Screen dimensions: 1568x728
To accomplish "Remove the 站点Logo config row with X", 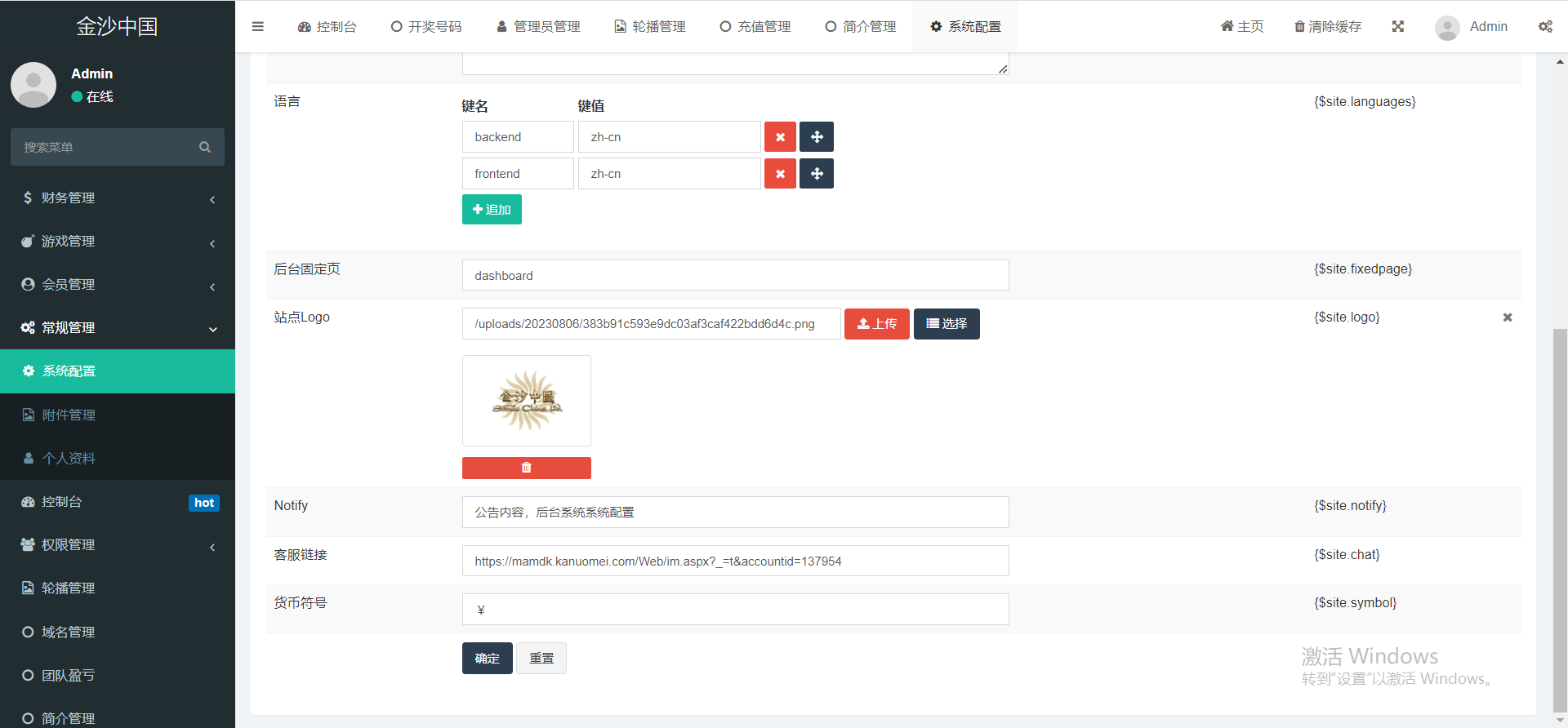I will [x=1508, y=317].
